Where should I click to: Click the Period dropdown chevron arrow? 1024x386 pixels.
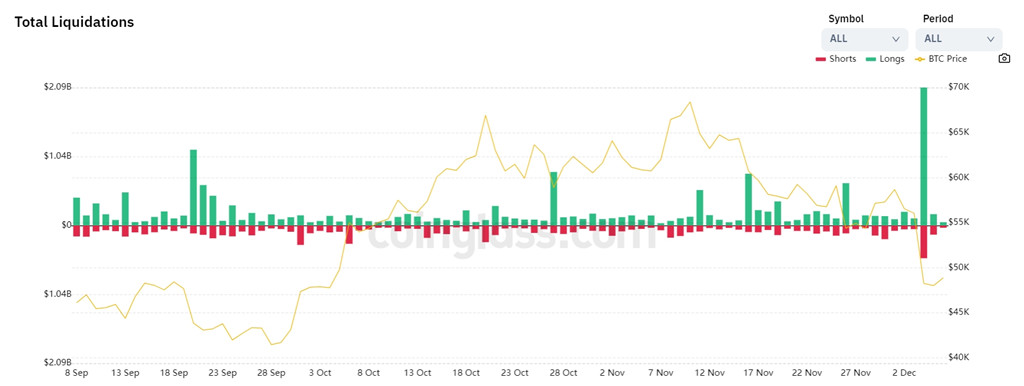click(991, 39)
